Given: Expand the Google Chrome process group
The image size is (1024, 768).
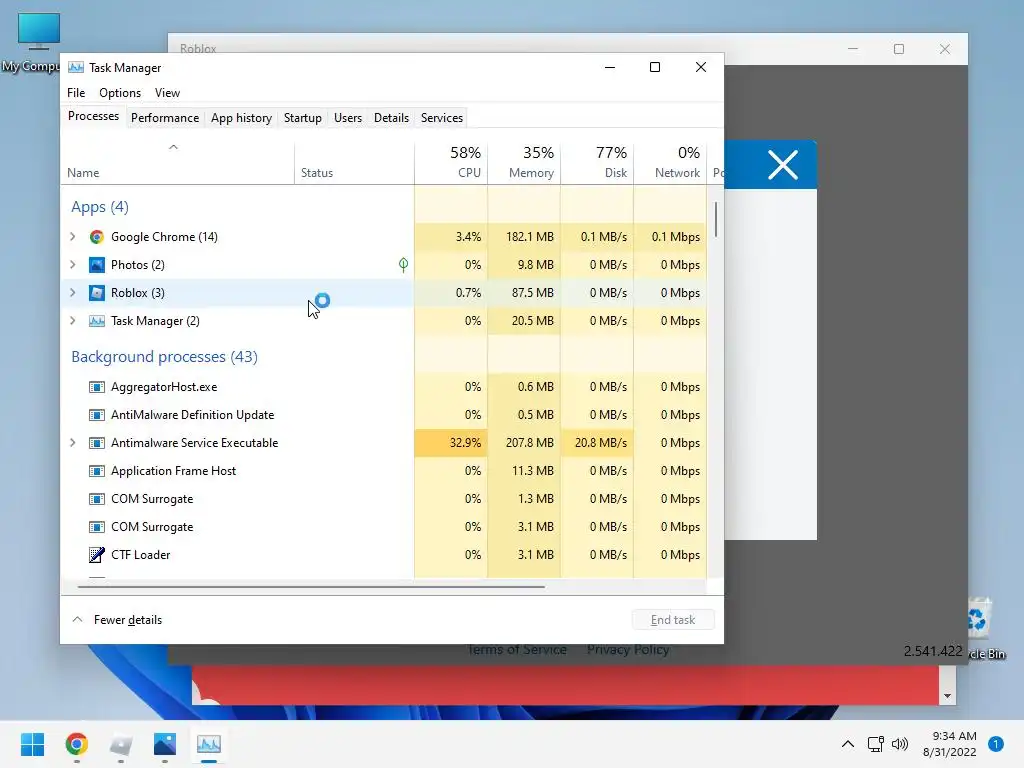Looking at the screenshot, I should (x=72, y=236).
